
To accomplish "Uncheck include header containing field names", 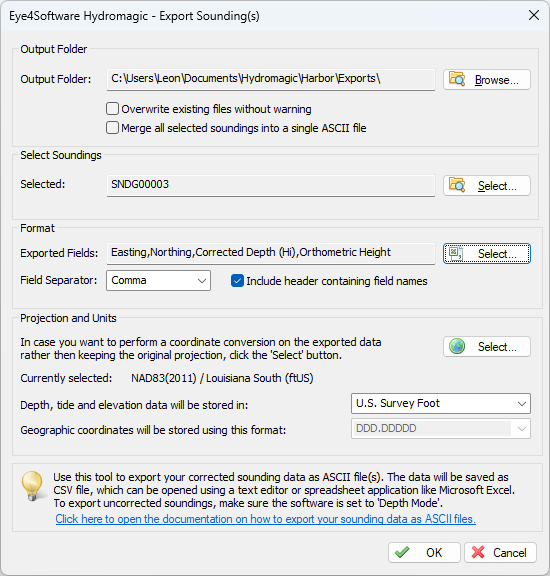I will 237,281.
